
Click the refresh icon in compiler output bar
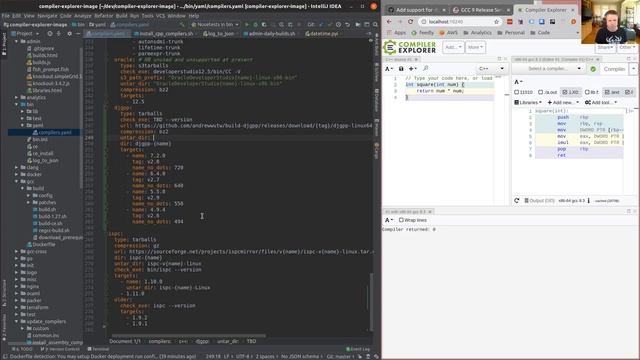point(517,200)
